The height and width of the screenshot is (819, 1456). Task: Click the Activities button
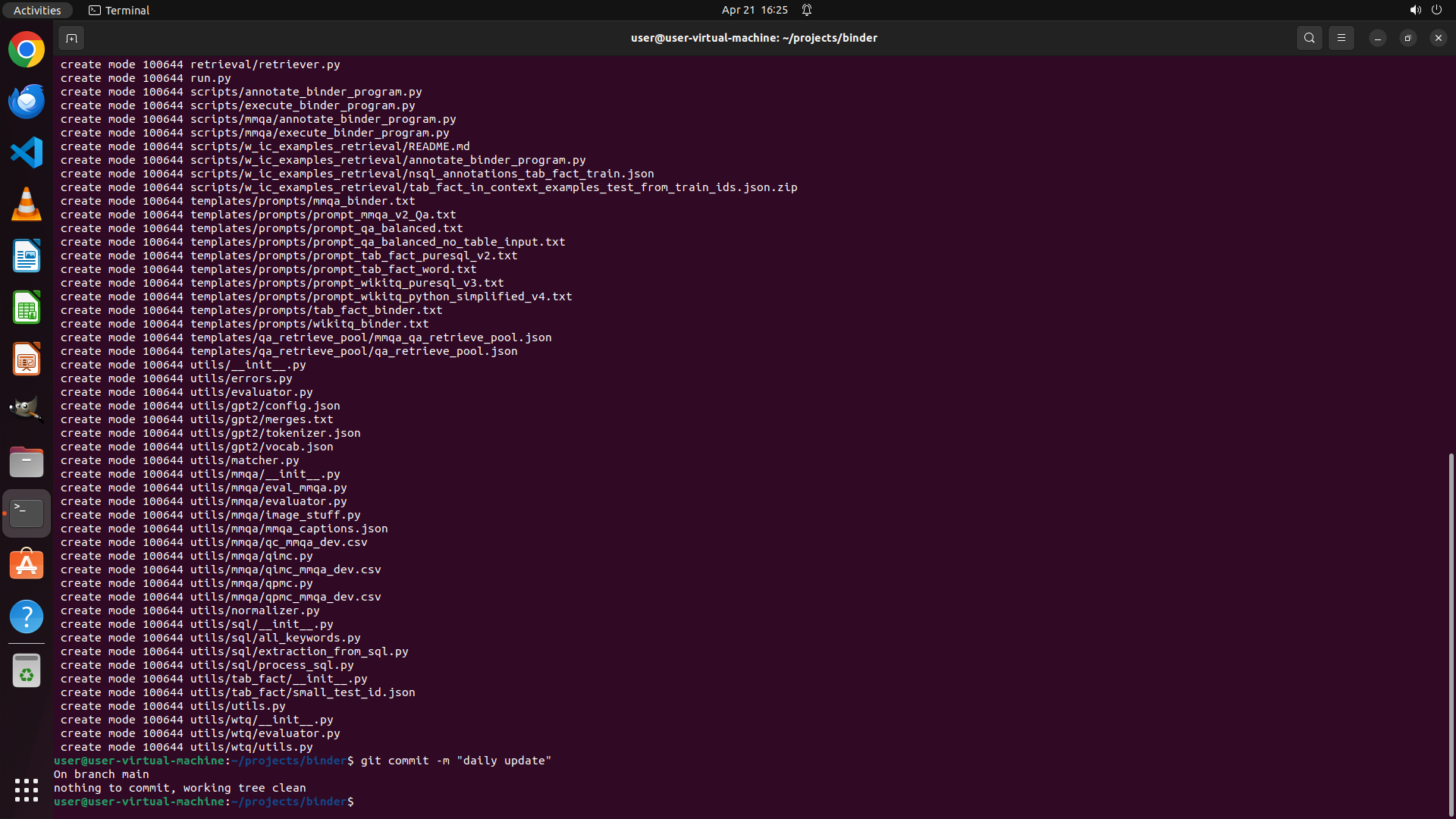[x=37, y=10]
